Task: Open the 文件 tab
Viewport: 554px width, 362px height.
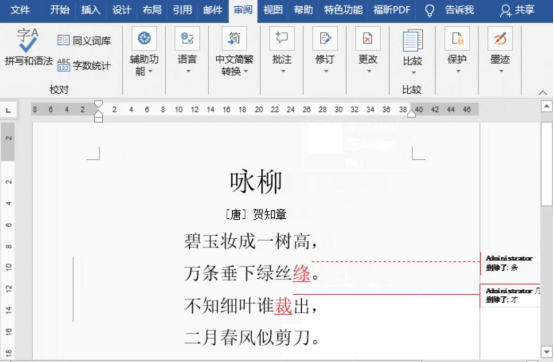Action: tap(20, 10)
